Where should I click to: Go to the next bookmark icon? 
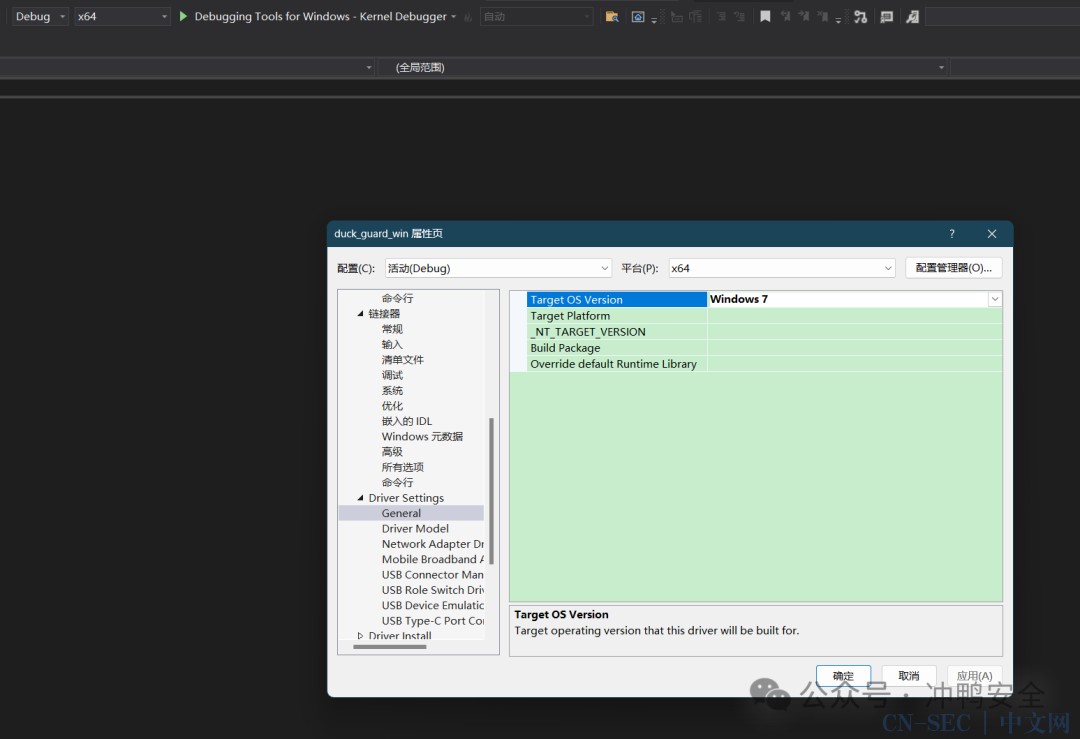click(804, 17)
